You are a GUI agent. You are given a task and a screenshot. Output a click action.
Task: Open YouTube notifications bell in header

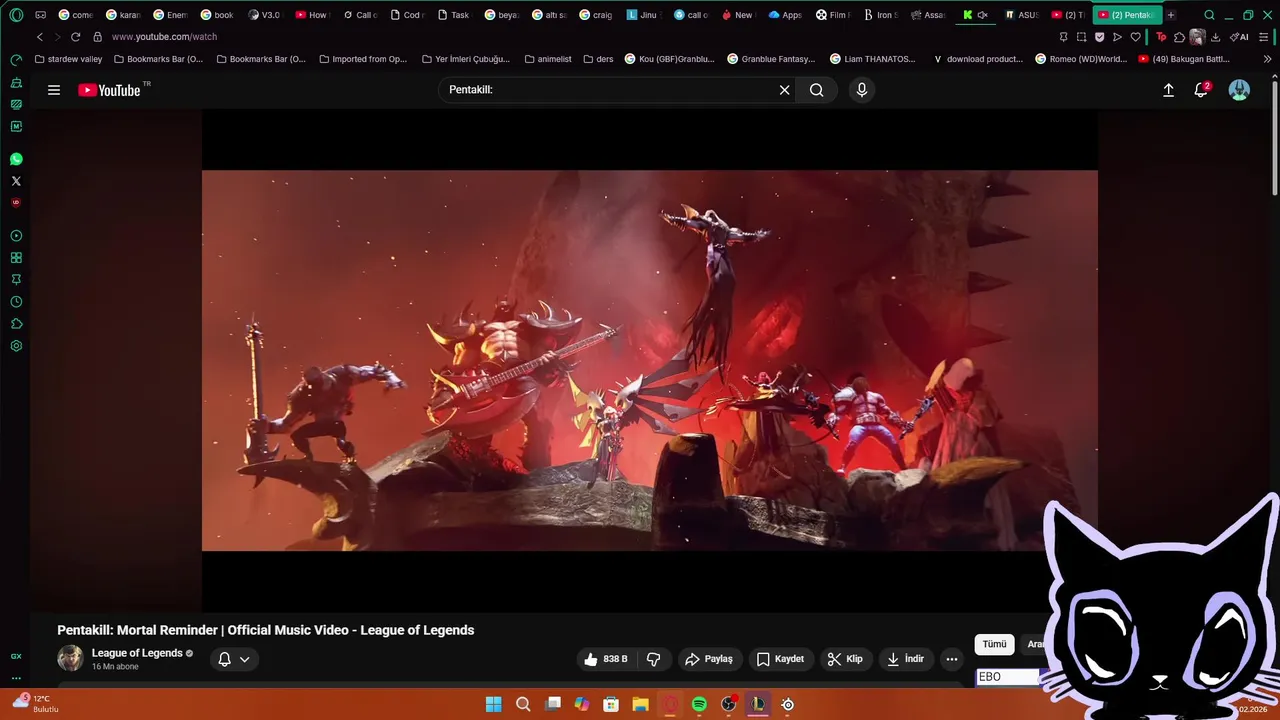(x=1201, y=90)
